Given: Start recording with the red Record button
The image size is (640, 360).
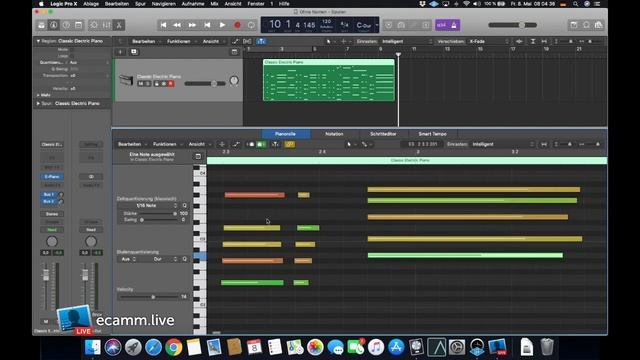Looking at the screenshot, I should pyautogui.click(x=237, y=25).
